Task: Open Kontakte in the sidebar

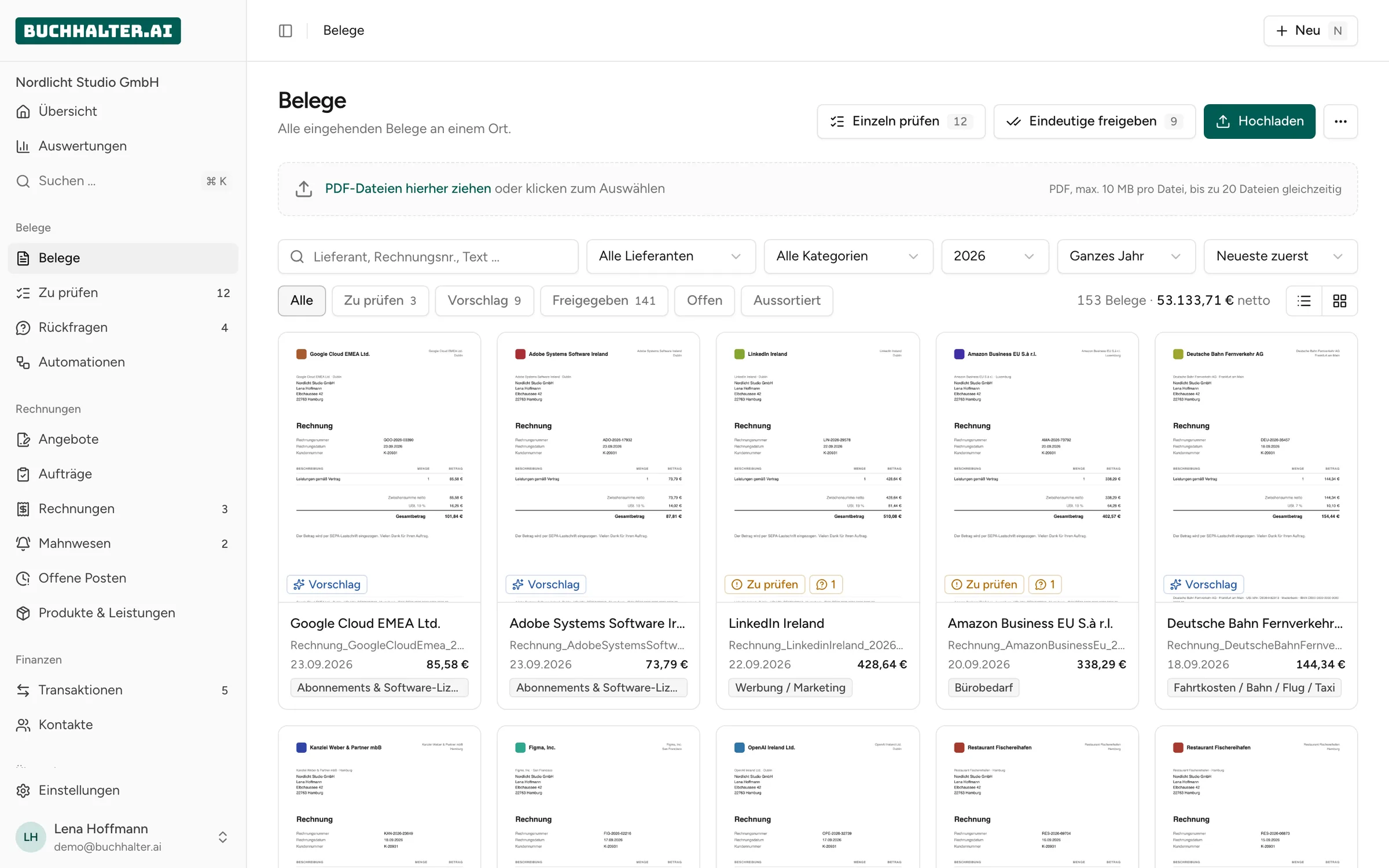Action: (x=123, y=724)
